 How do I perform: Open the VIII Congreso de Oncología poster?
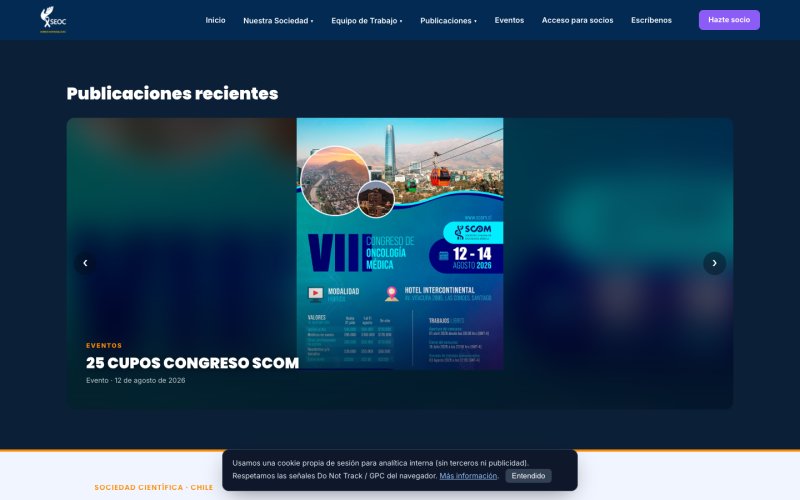coord(400,243)
